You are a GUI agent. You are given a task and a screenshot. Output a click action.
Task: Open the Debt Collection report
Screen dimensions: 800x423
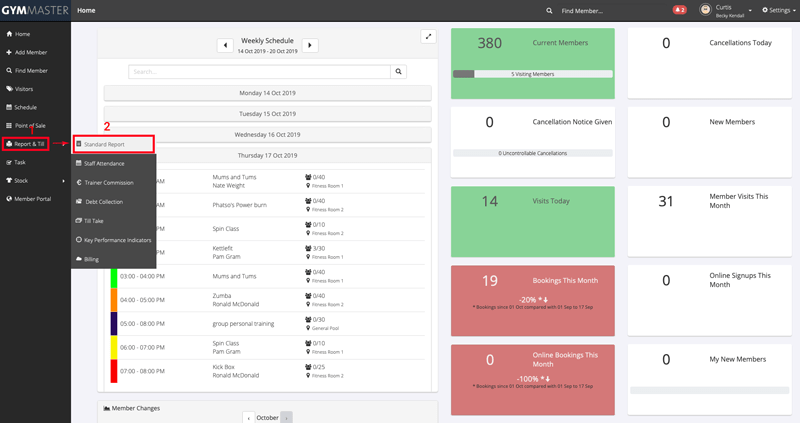point(104,202)
